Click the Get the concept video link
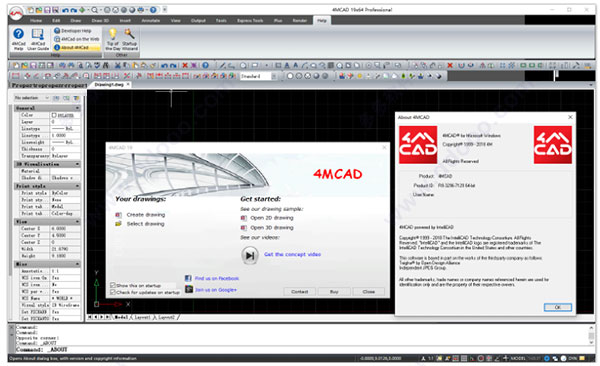 coord(292,254)
